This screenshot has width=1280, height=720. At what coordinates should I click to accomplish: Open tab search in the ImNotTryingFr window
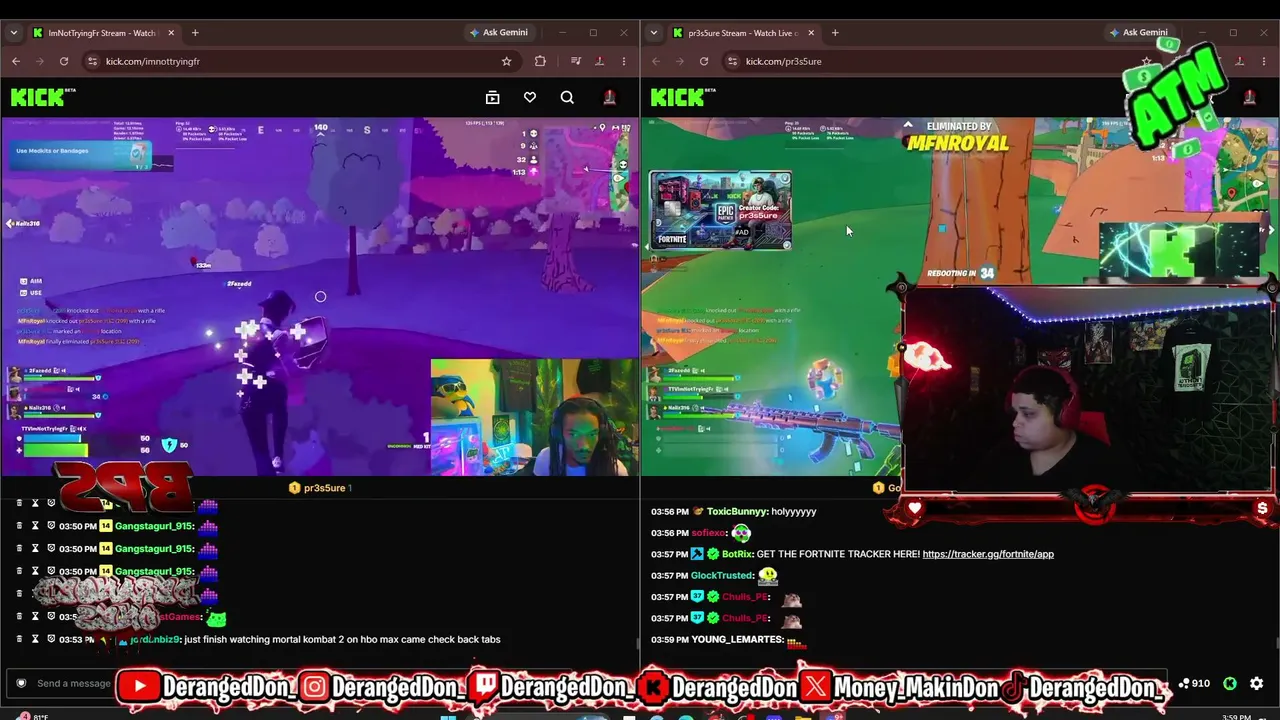[x=14, y=33]
